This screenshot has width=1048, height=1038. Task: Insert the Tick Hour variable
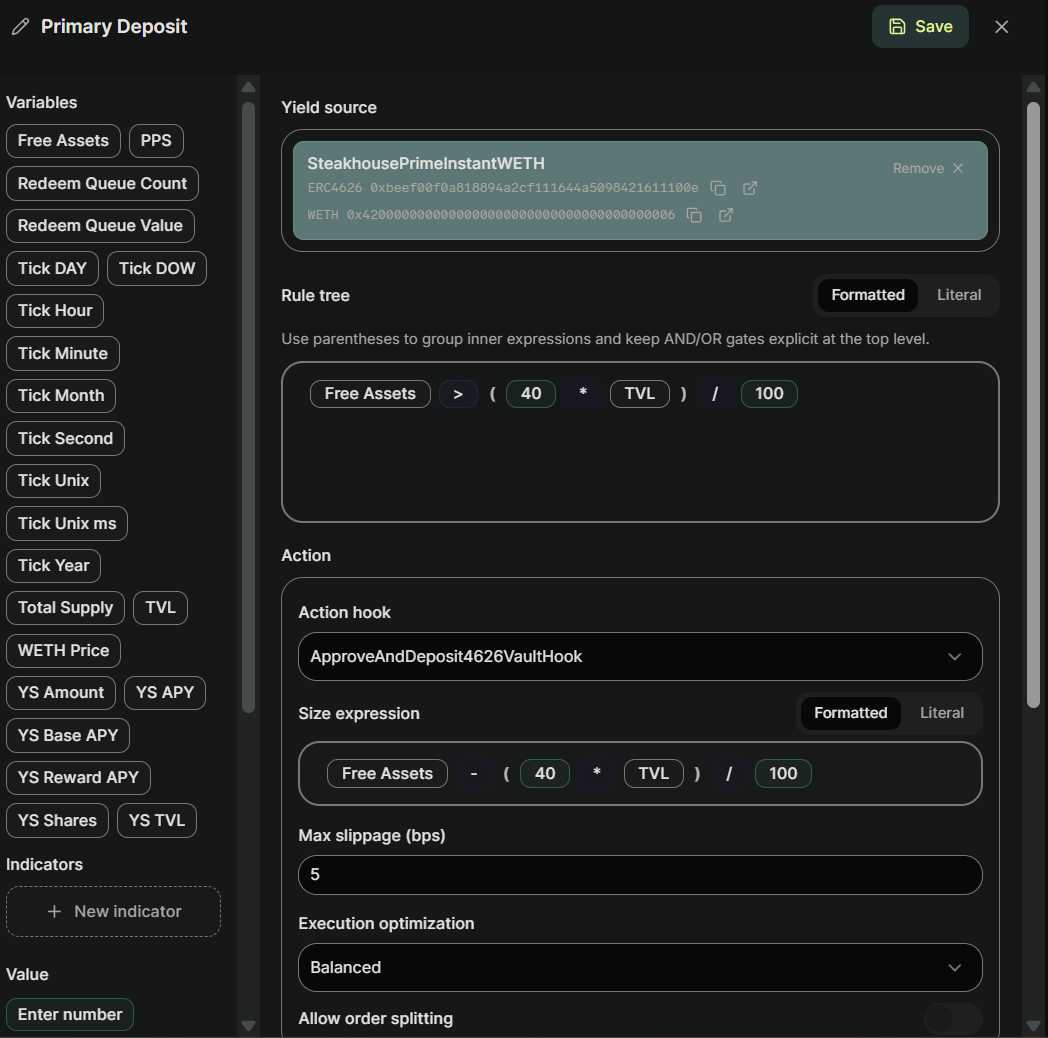pyautogui.click(x=55, y=311)
